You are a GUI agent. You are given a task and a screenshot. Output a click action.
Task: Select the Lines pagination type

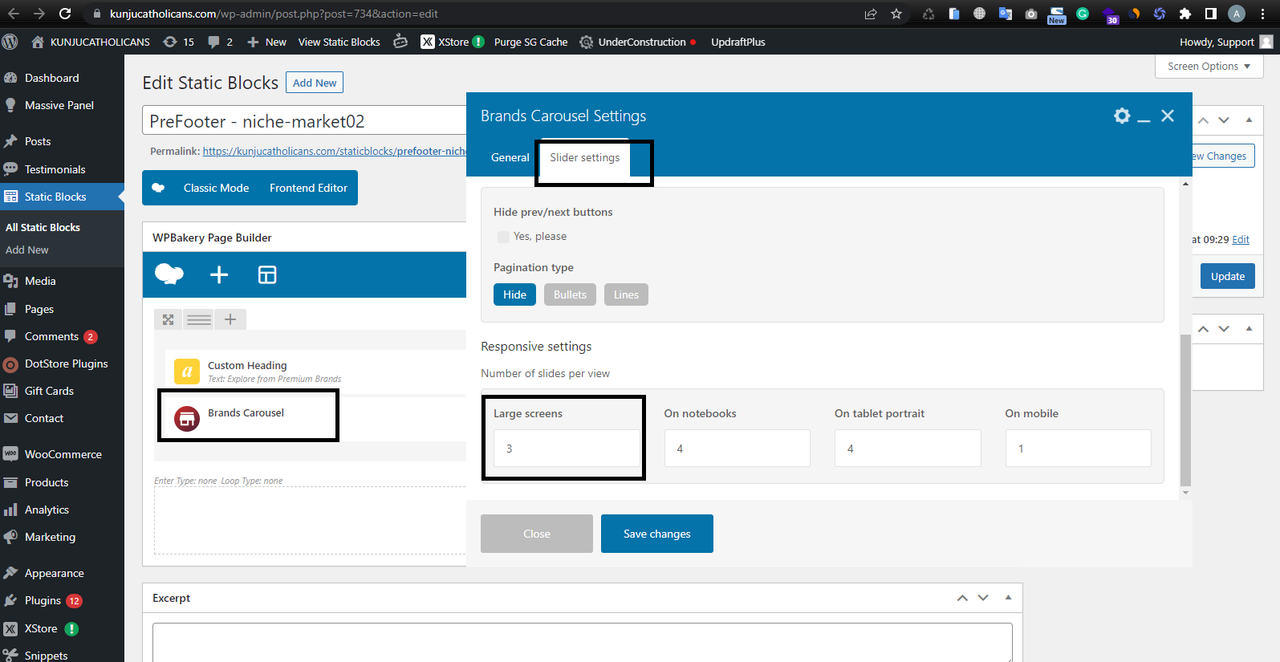coord(626,295)
